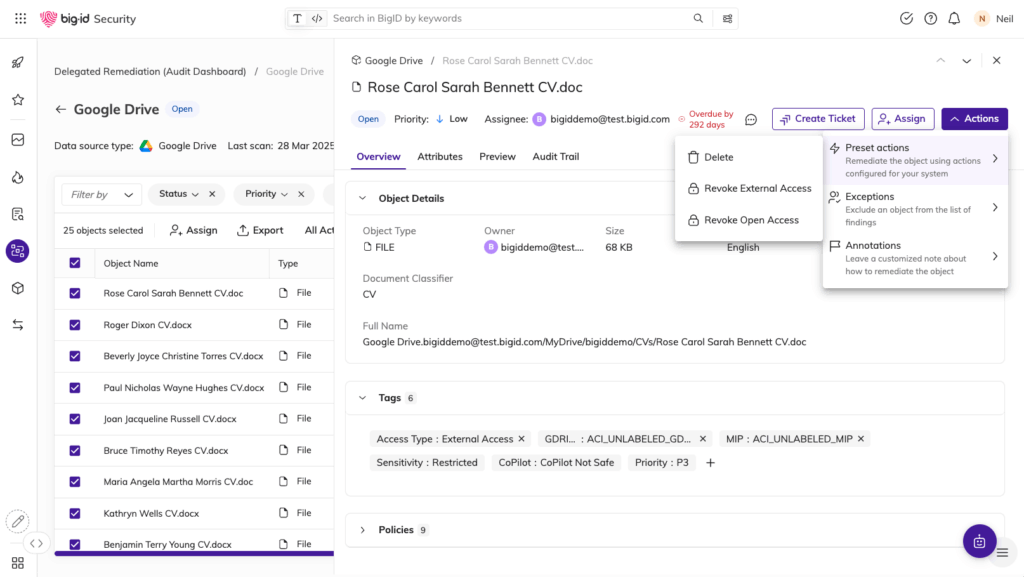1024x577 pixels.
Task: Export the selected objects
Action: coord(260,230)
